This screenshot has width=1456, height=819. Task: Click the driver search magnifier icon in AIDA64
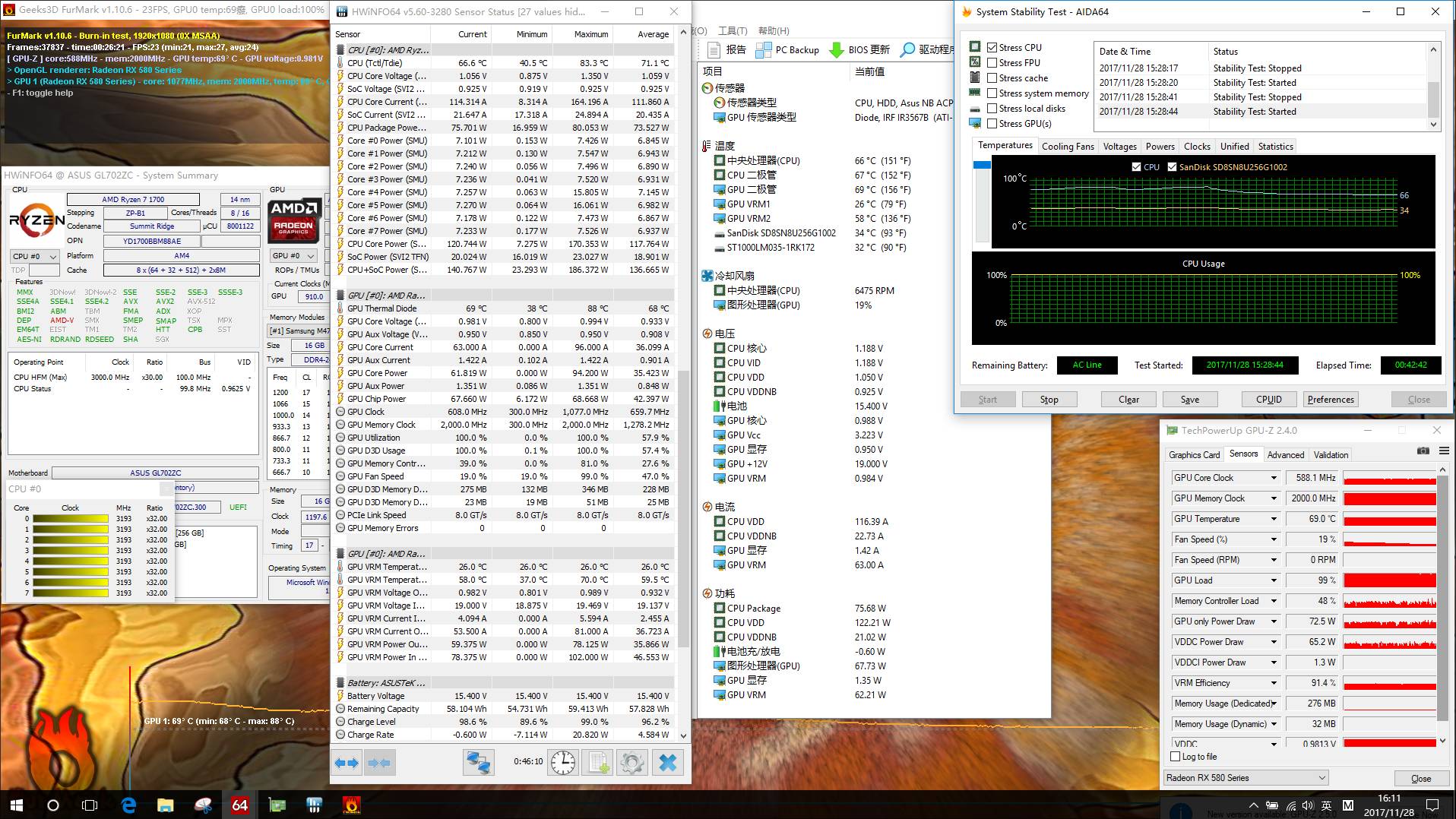click(x=907, y=50)
